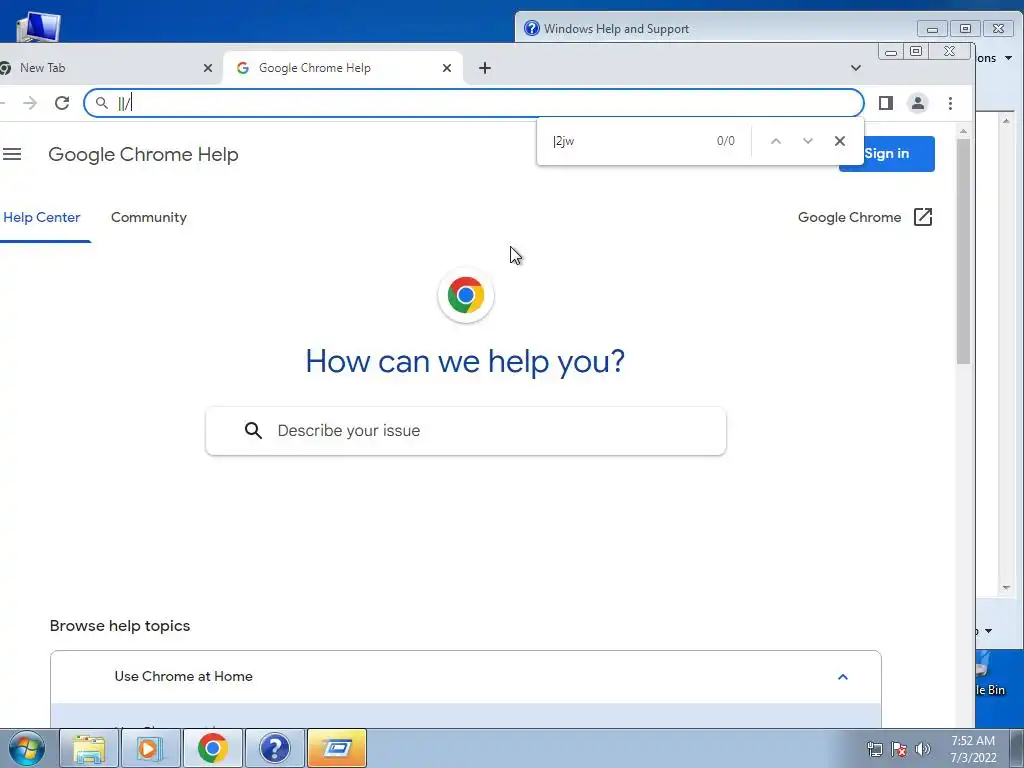Open Windows Explorer from the taskbar
Viewport: 1024px width, 768px height.
pyautogui.click(x=89, y=748)
